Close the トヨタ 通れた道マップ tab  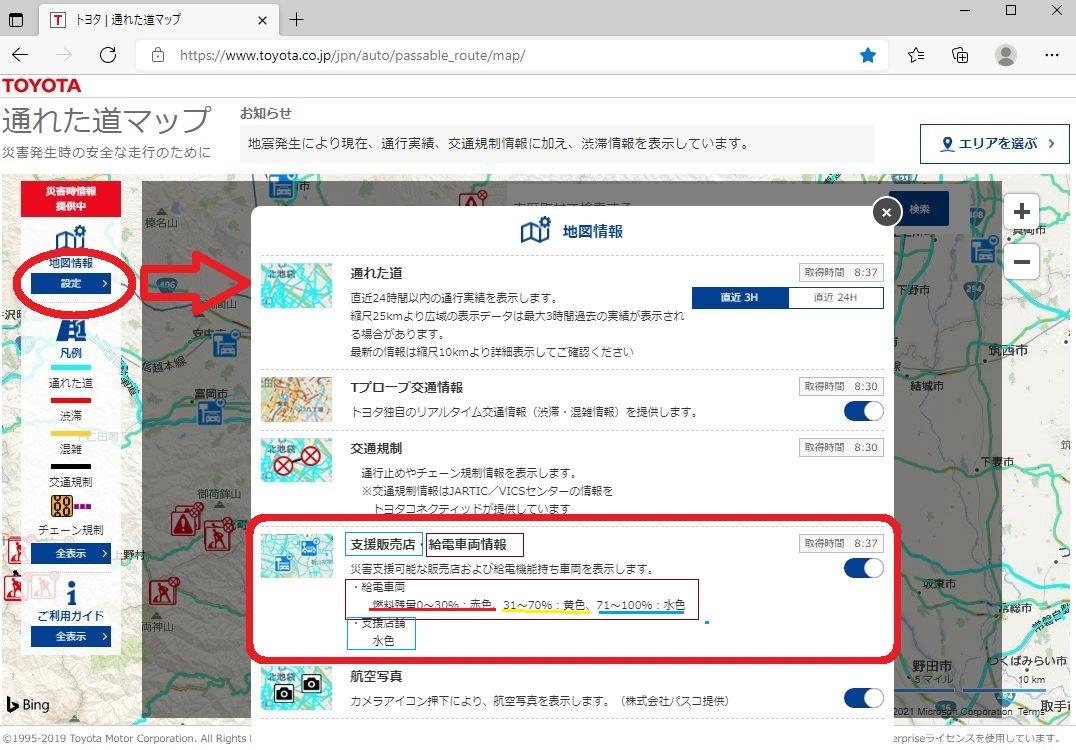262,21
